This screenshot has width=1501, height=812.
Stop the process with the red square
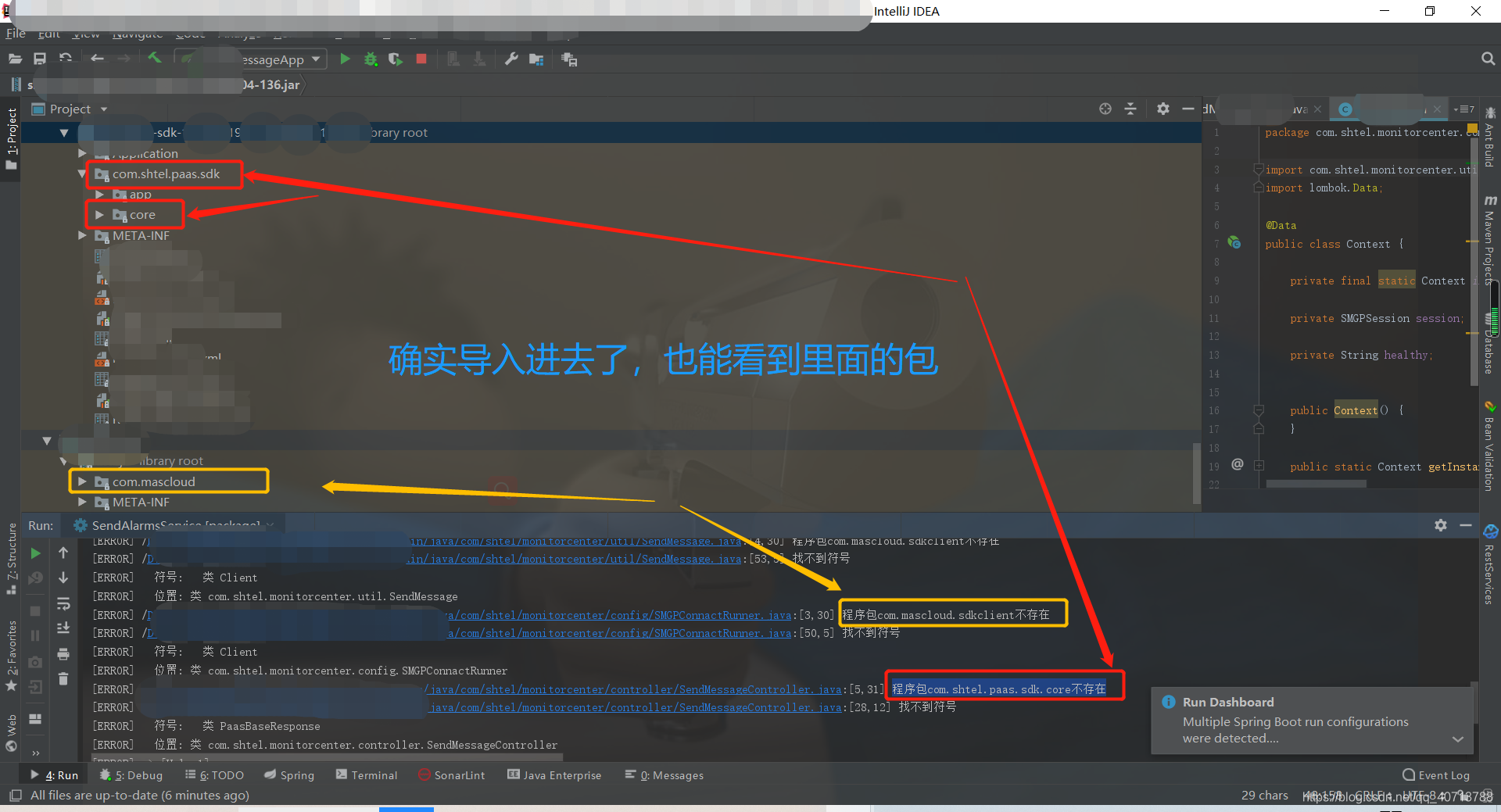pyautogui.click(x=421, y=59)
